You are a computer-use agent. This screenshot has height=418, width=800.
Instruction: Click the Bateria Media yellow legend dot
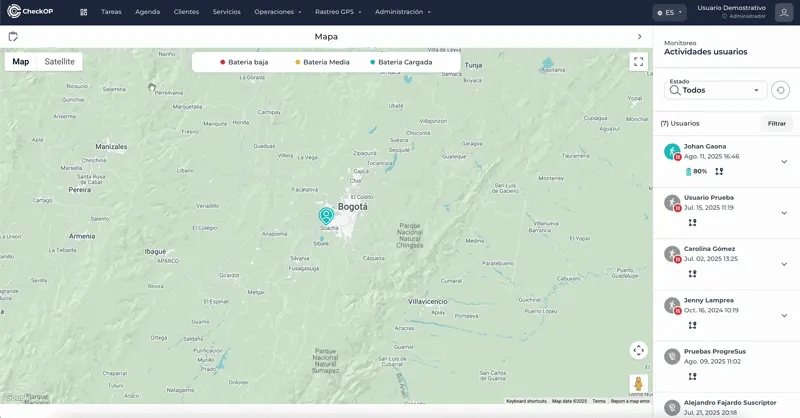pyautogui.click(x=297, y=62)
